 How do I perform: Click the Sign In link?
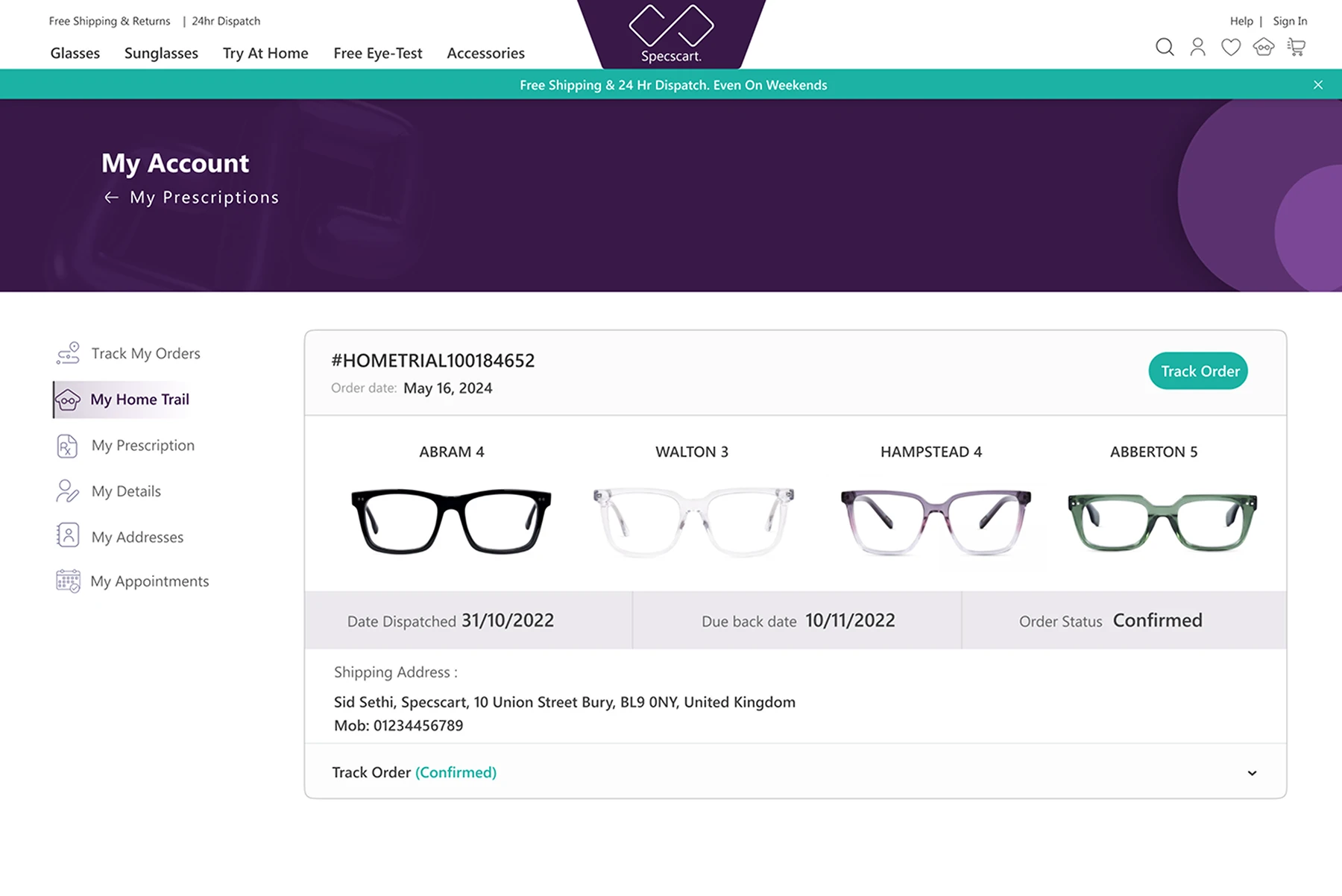pos(1290,21)
